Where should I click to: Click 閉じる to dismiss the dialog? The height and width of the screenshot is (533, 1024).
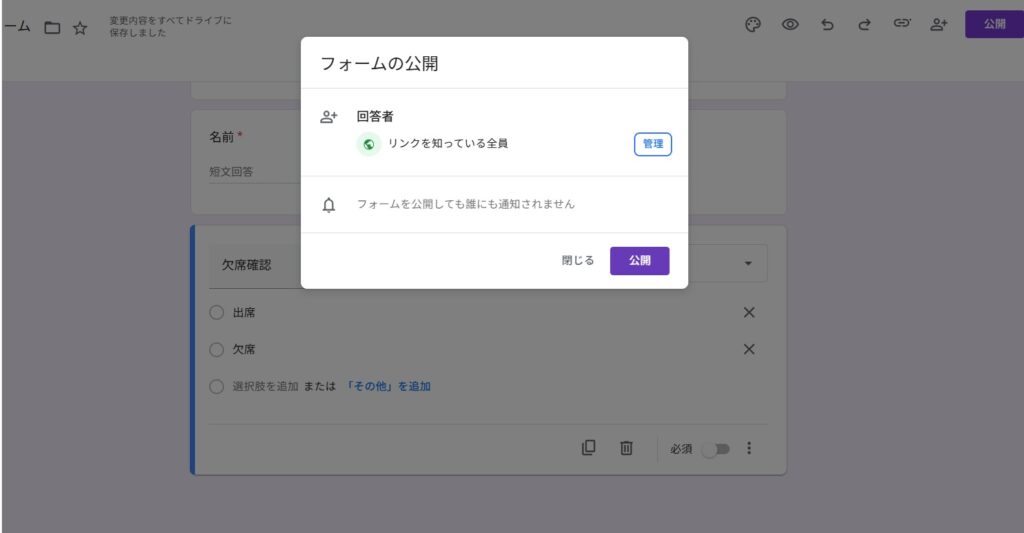(577, 261)
